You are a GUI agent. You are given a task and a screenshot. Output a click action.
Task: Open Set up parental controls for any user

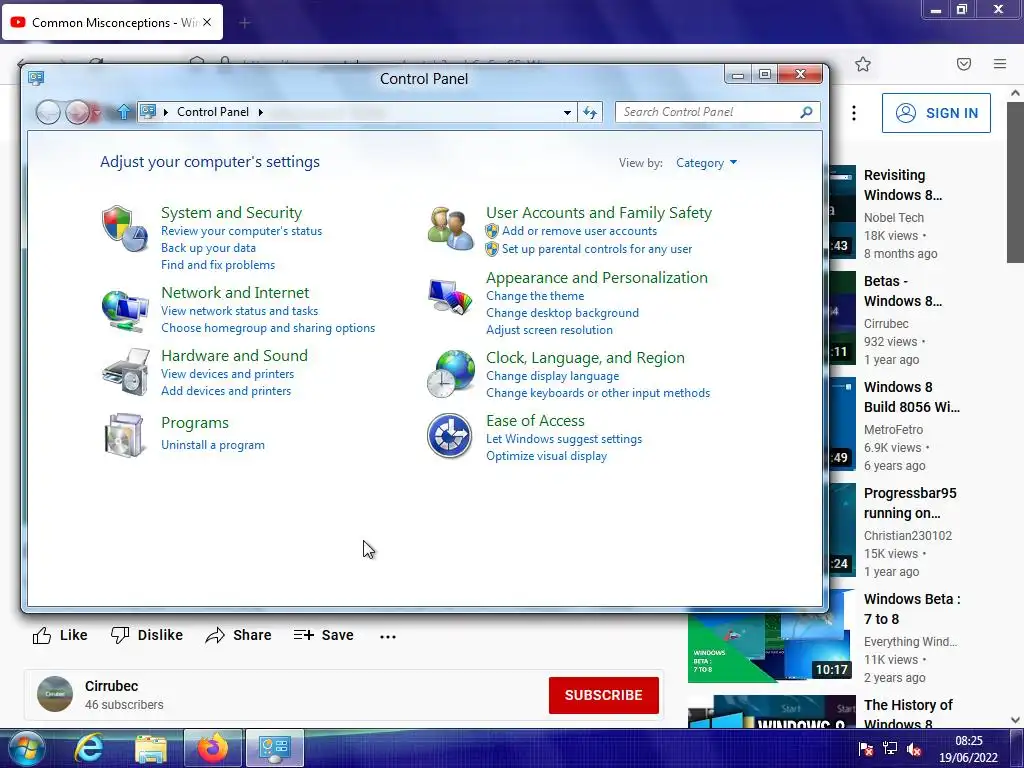[596, 249]
